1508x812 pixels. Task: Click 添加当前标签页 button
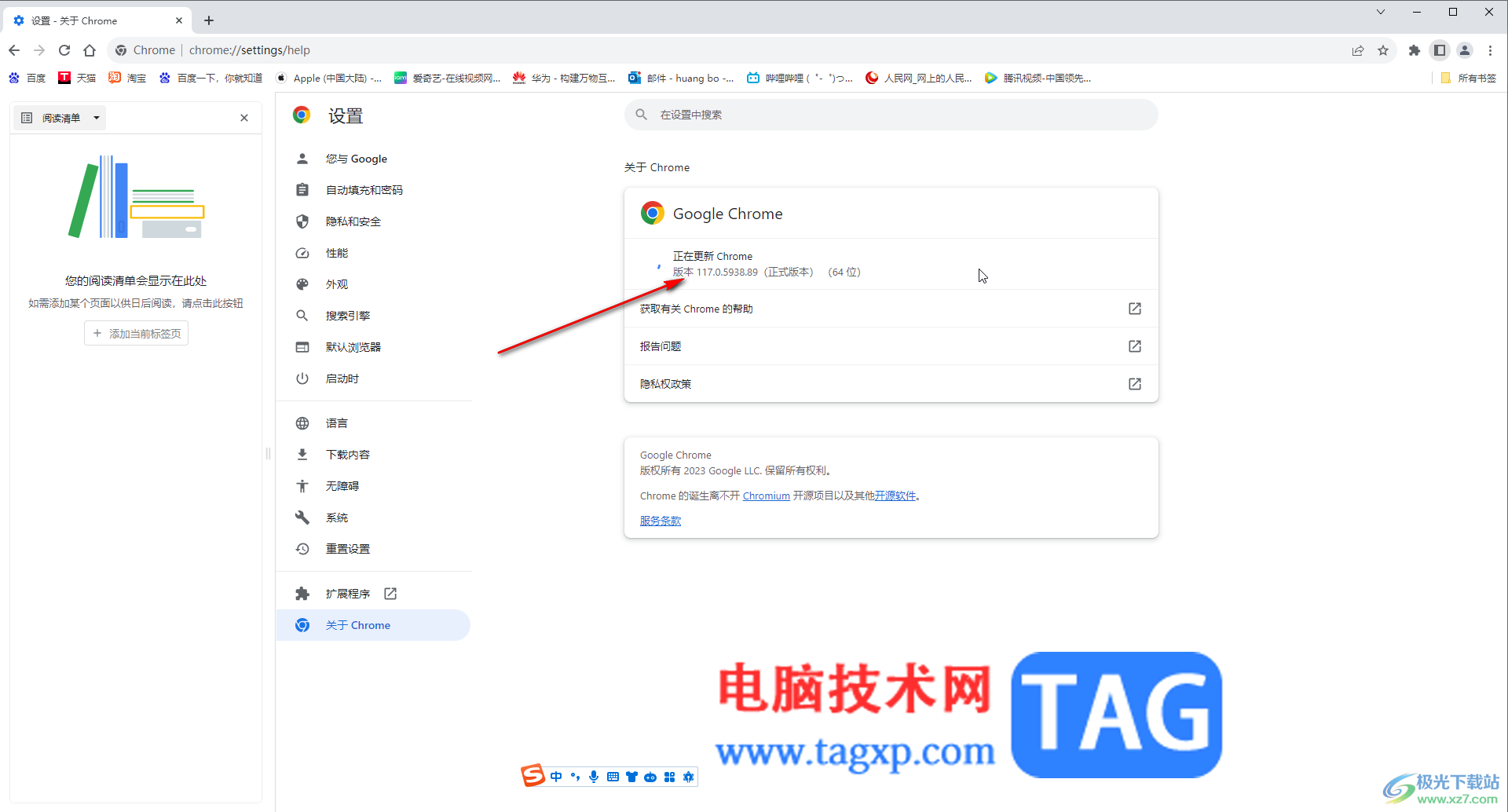(137, 334)
